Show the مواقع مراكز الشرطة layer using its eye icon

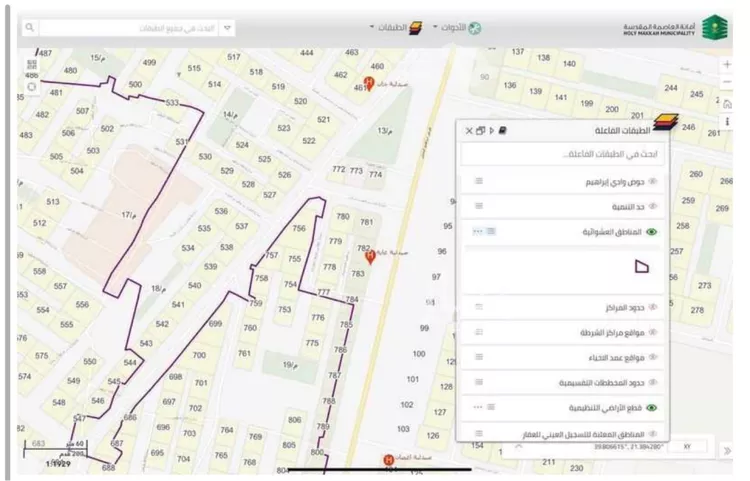pos(652,332)
